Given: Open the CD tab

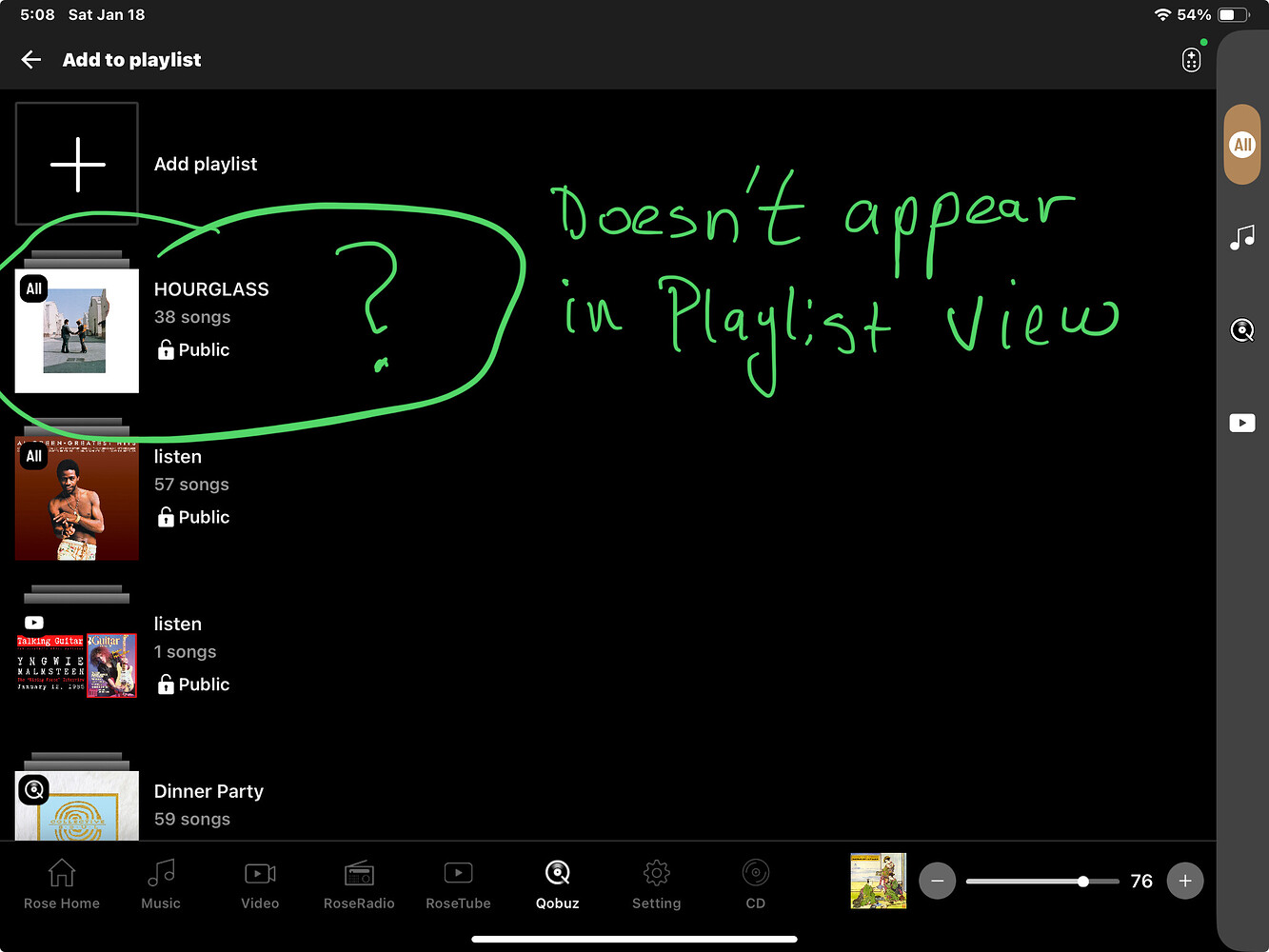Looking at the screenshot, I should 756,883.
